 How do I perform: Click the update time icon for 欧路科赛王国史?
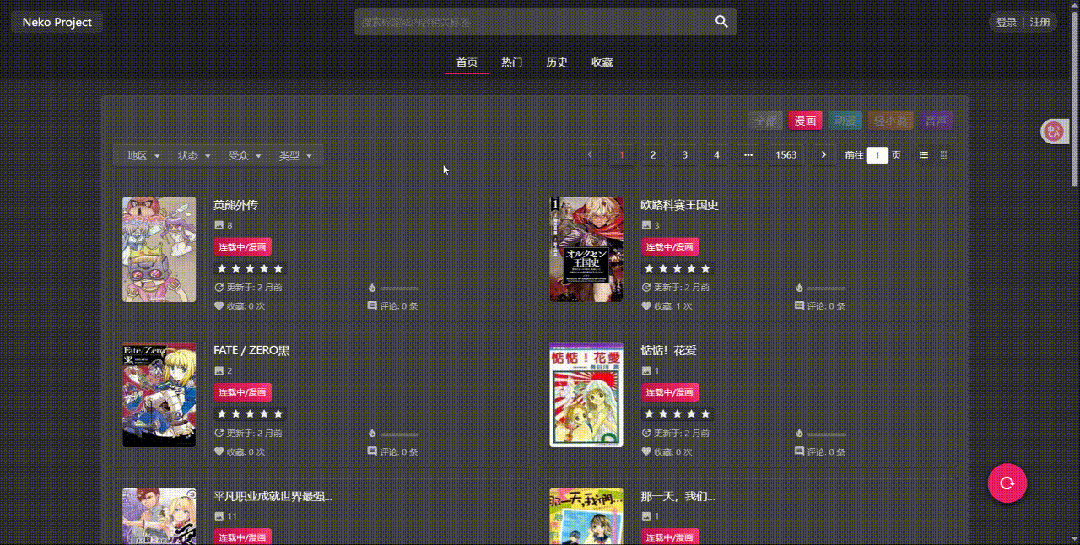click(646, 287)
